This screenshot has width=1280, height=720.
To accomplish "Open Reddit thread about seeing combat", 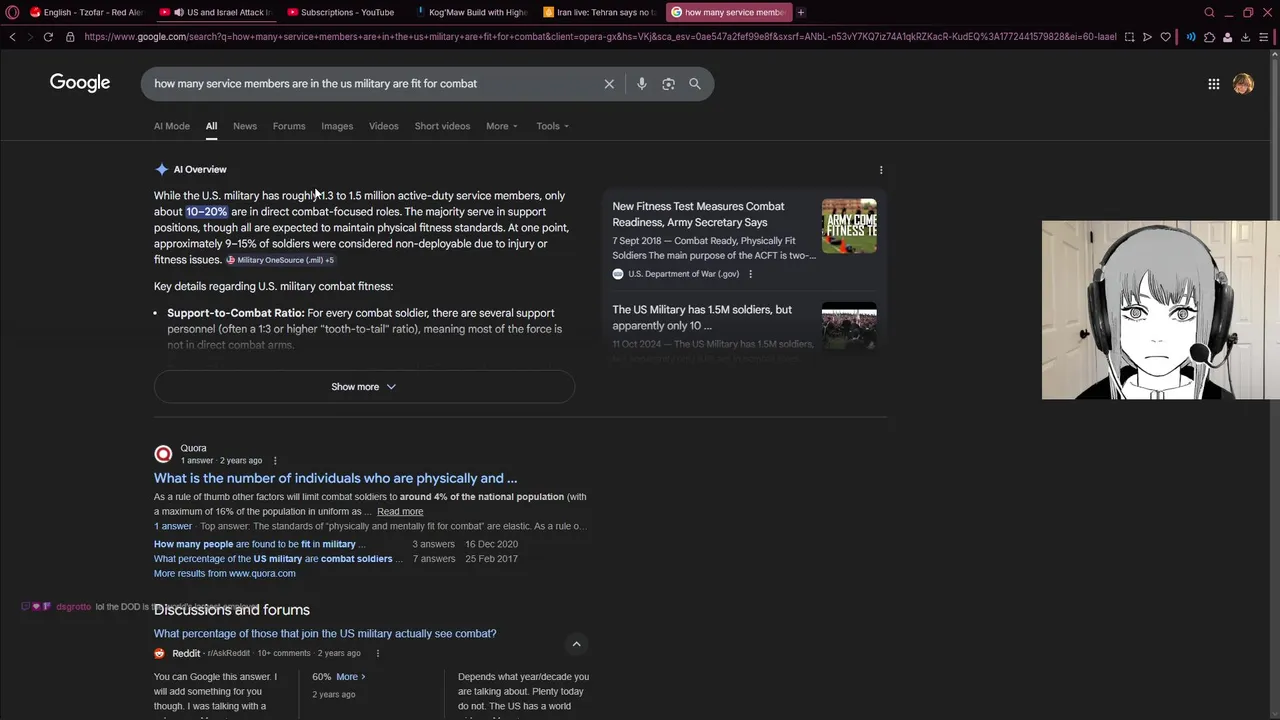I will 325,634.
